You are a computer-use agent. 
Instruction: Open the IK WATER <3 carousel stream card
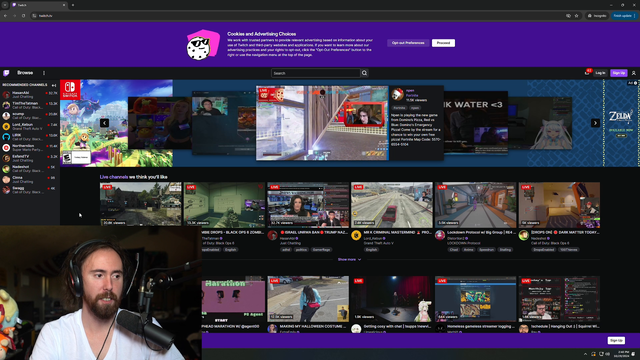click(476, 123)
